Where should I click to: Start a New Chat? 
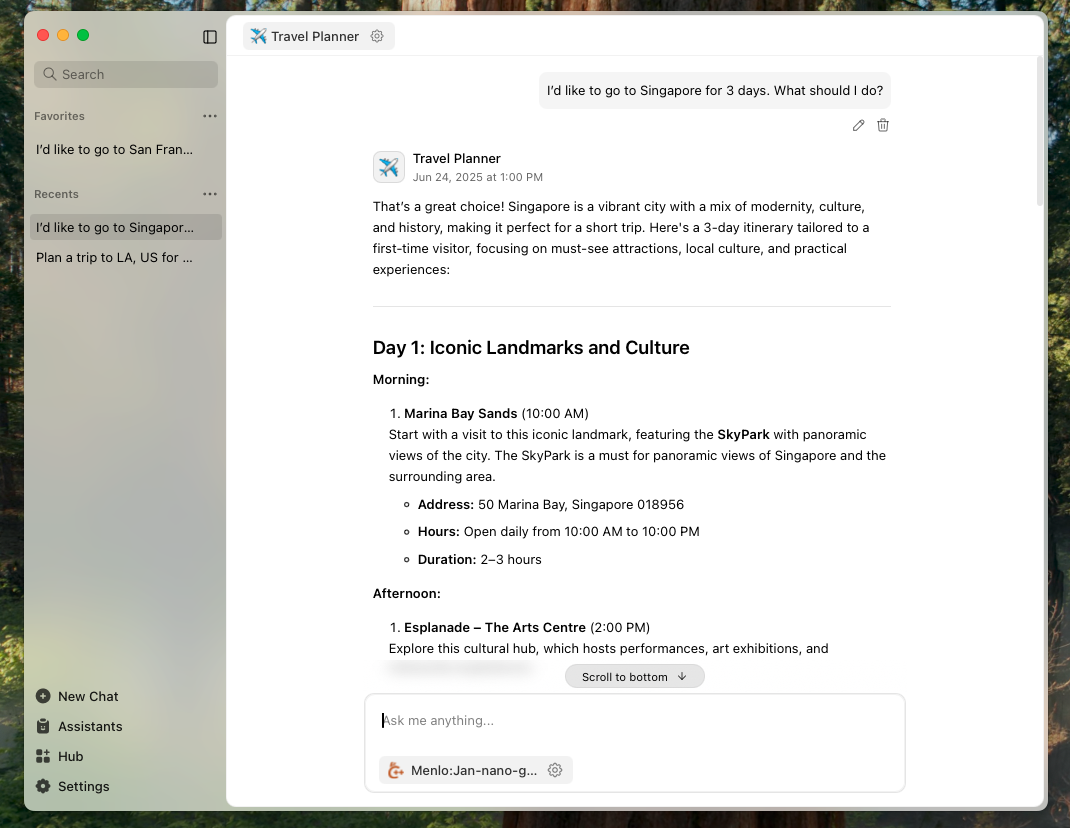88,696
